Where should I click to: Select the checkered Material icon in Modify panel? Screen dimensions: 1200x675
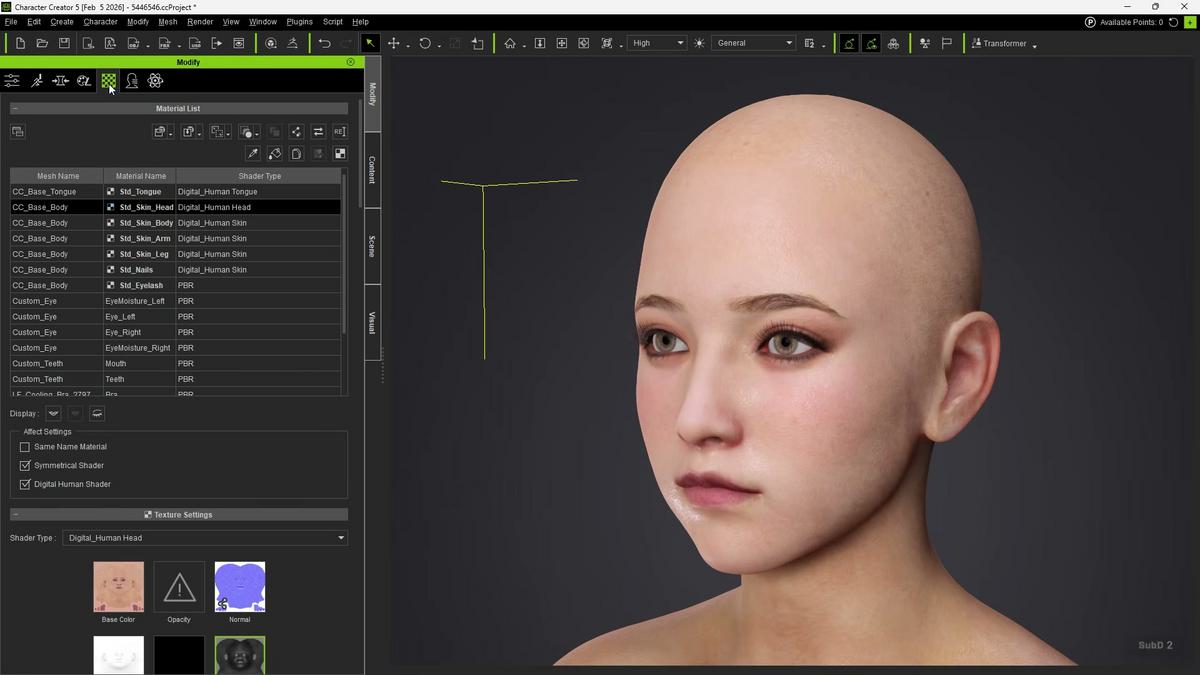pyautogui.click(x=107, y=80)
